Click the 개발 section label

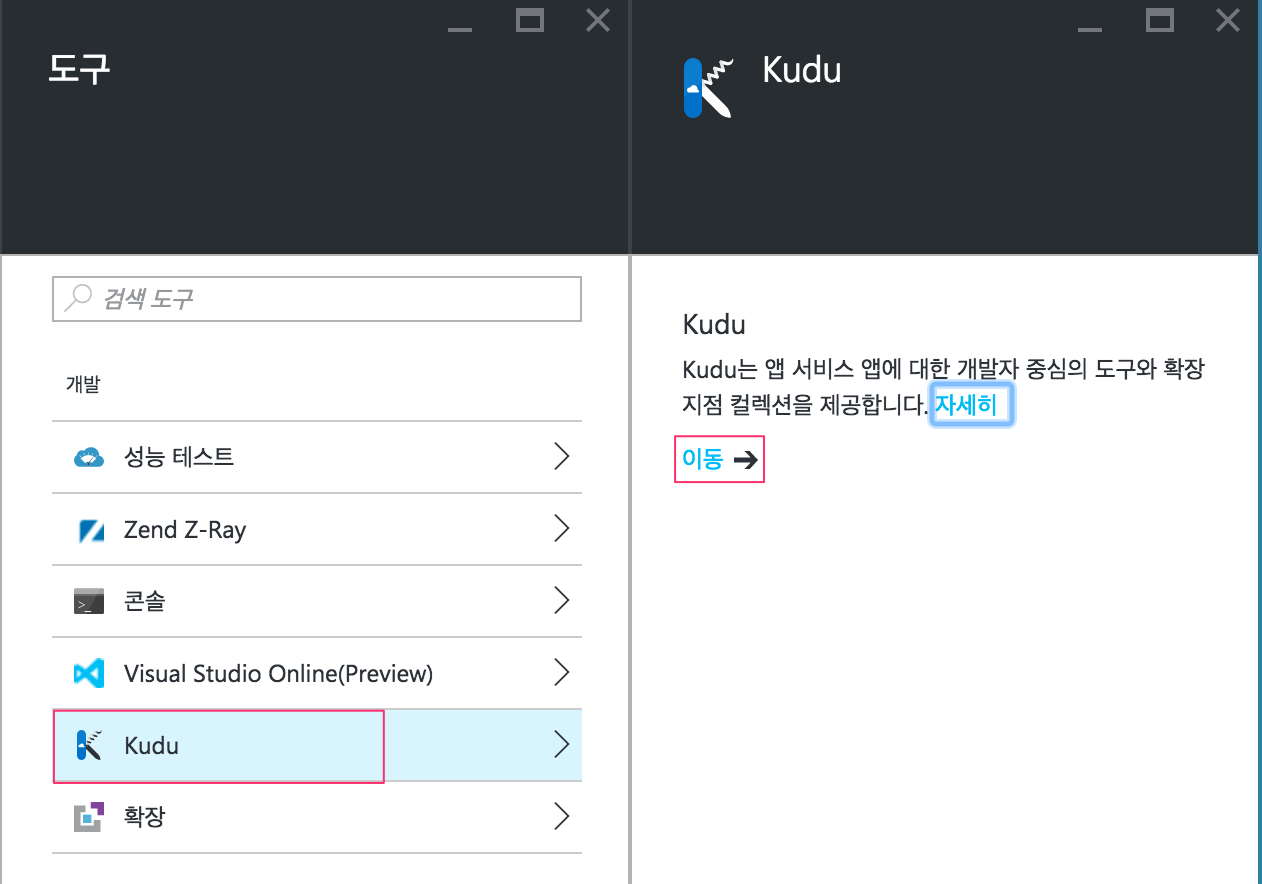(x=83, y=384)
